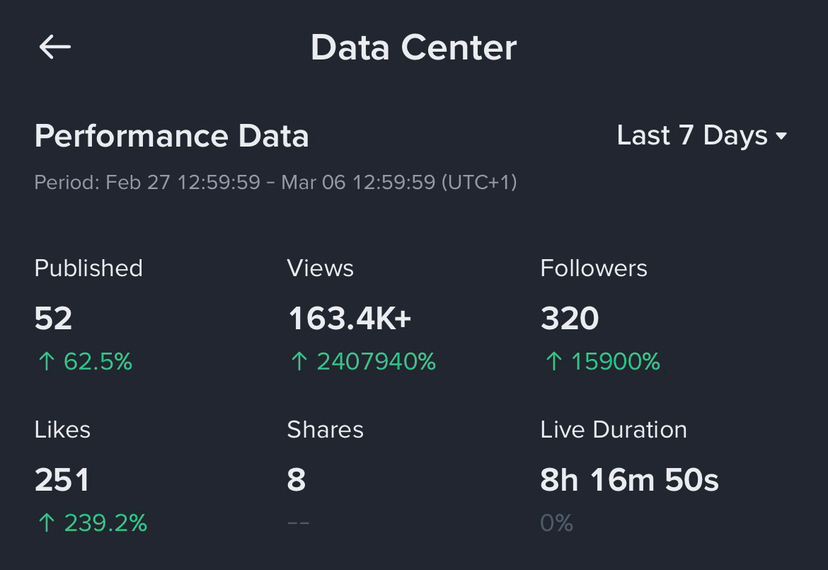Tap the Live Duration value 8h 16m 50s
Image resolution: width=828 pixels, height=570 pixels.
pyautogui.click(x=629, y=480)
